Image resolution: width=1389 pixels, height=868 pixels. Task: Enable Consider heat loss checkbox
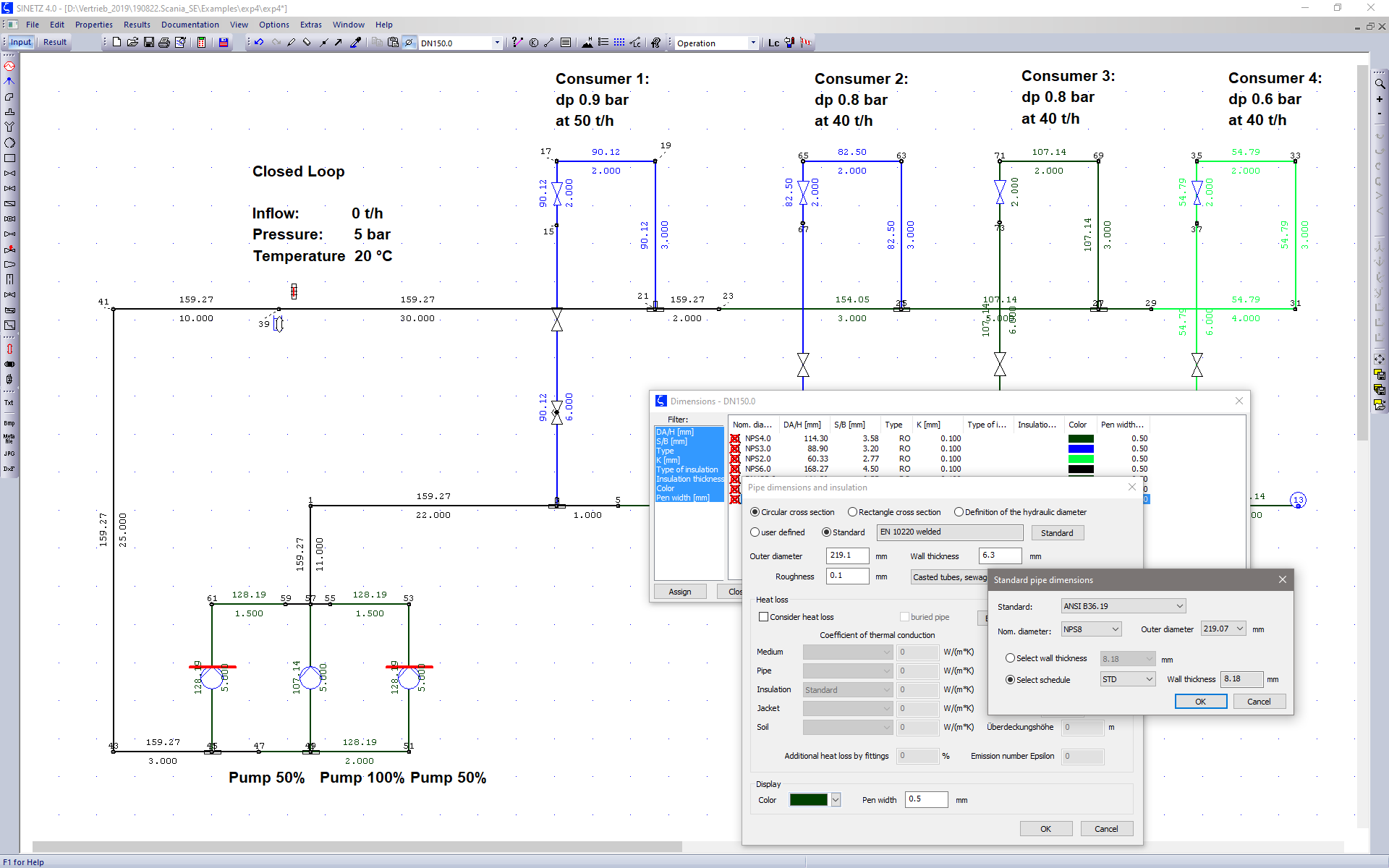(x=763, y=617)
